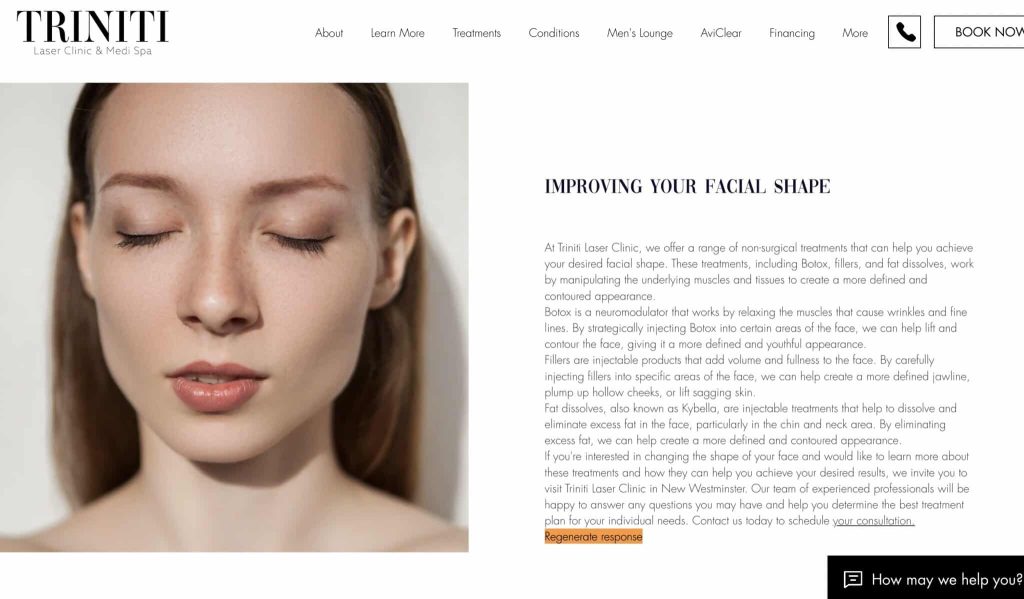Expand the Conditions menu
This screenshot has height=599, width=1024.
tap(554, 33)
